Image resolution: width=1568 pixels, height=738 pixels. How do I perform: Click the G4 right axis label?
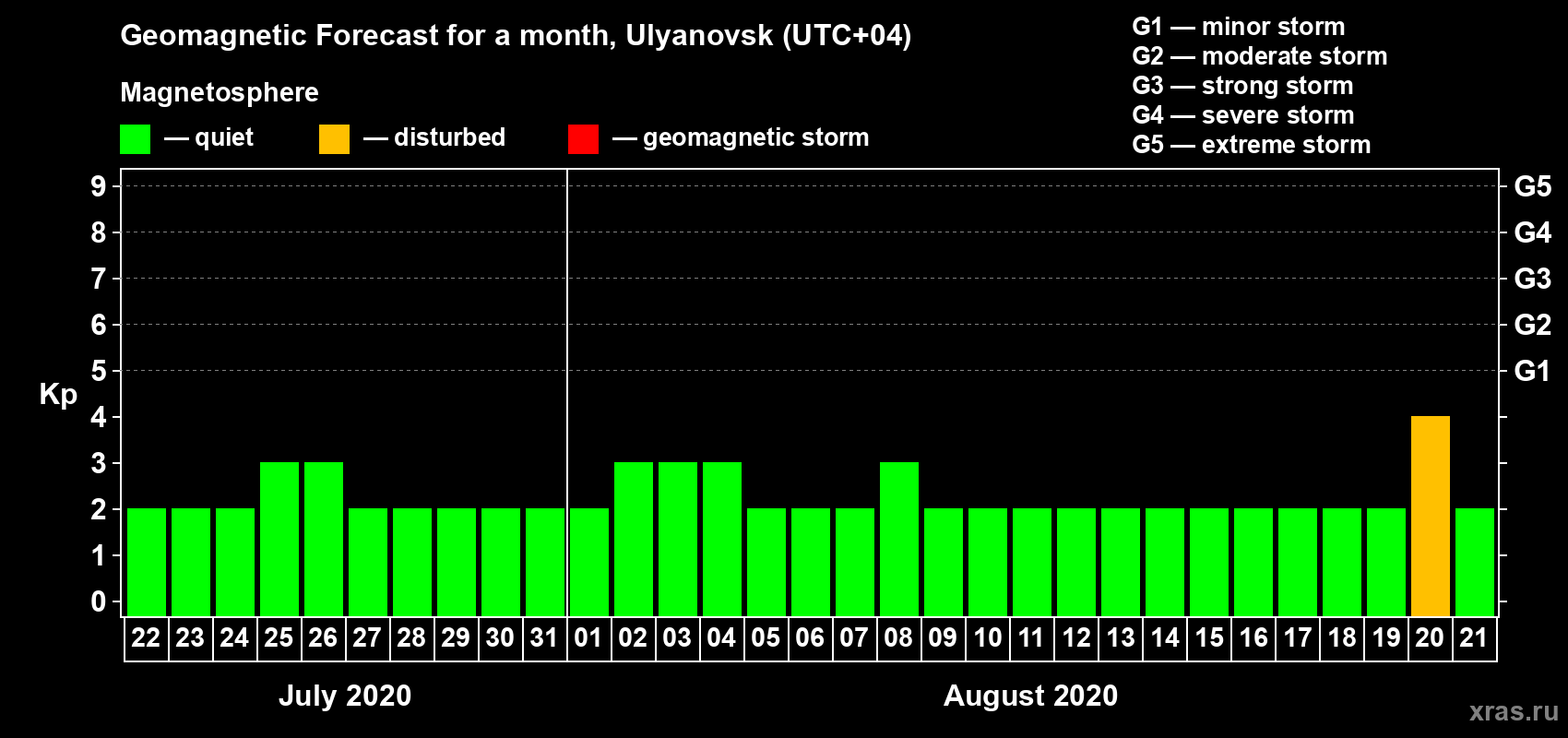[1533, 232]
